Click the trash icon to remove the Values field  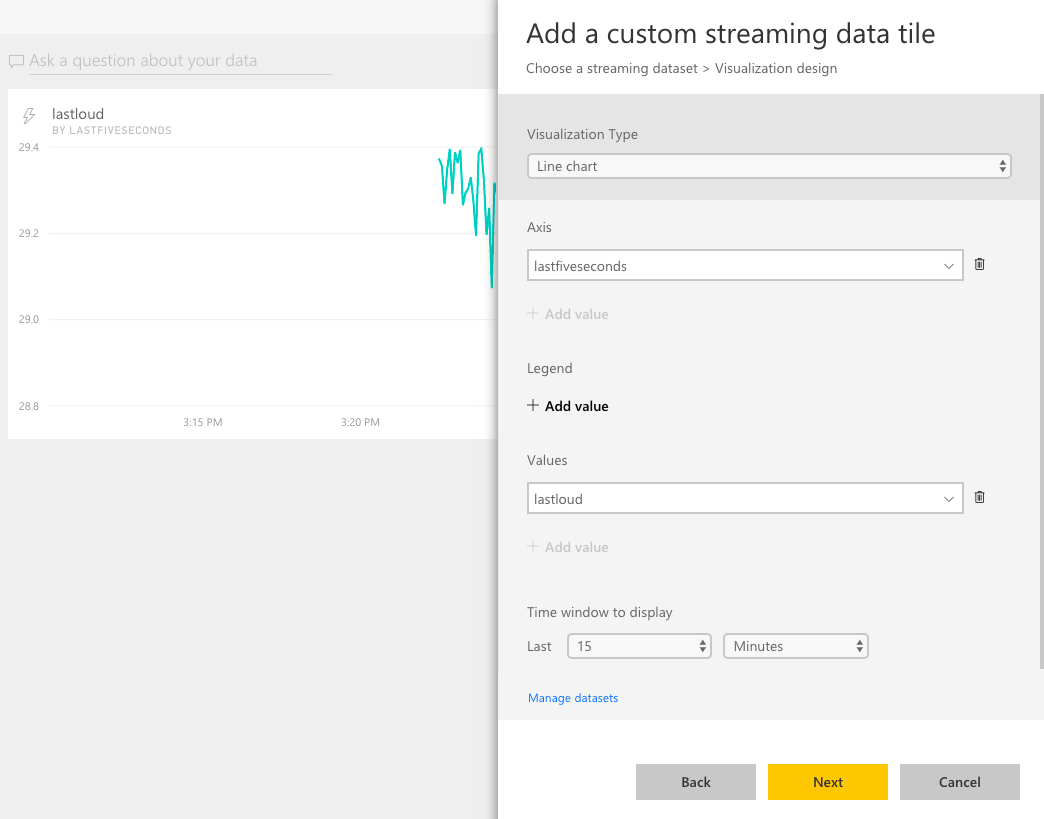coord(979,497)
